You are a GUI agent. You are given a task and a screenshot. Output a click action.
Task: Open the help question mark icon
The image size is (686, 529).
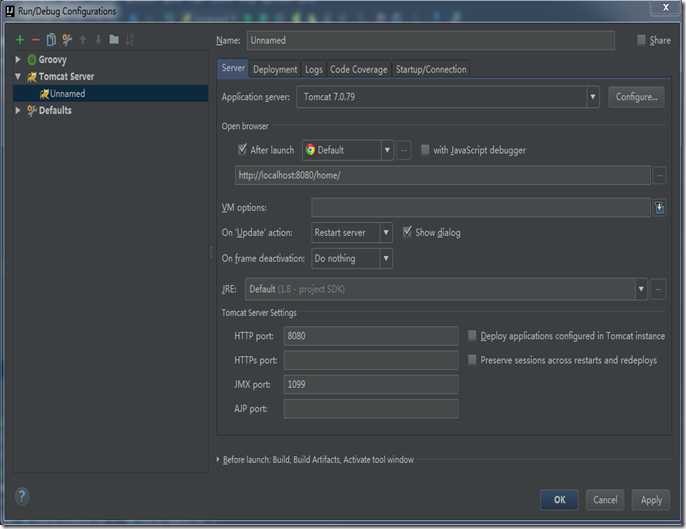coord(22,497)
